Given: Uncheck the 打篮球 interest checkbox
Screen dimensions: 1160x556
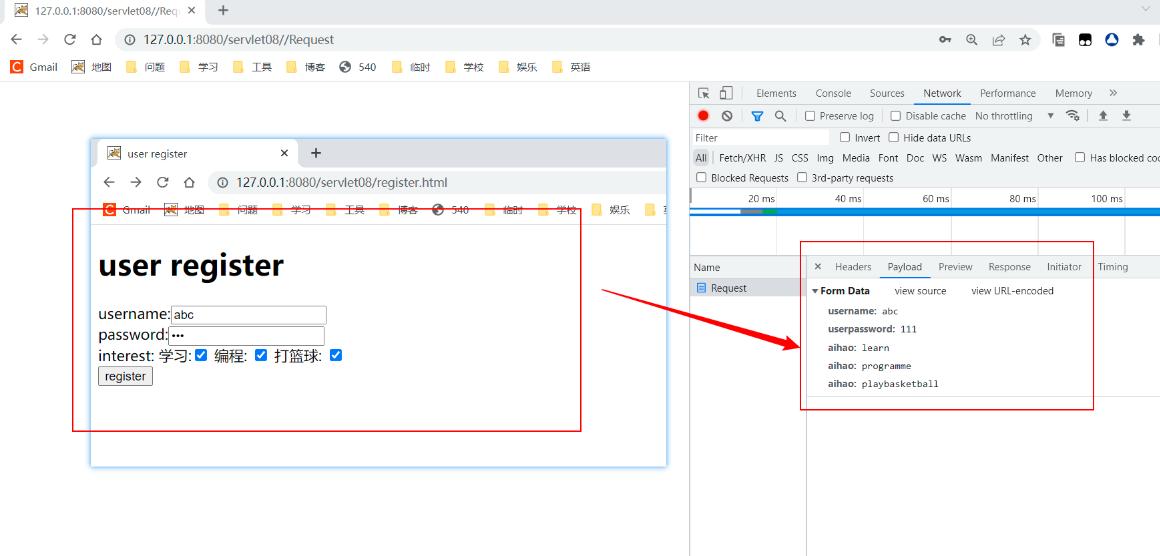Looking at the screenshot, I should [336, 356].
